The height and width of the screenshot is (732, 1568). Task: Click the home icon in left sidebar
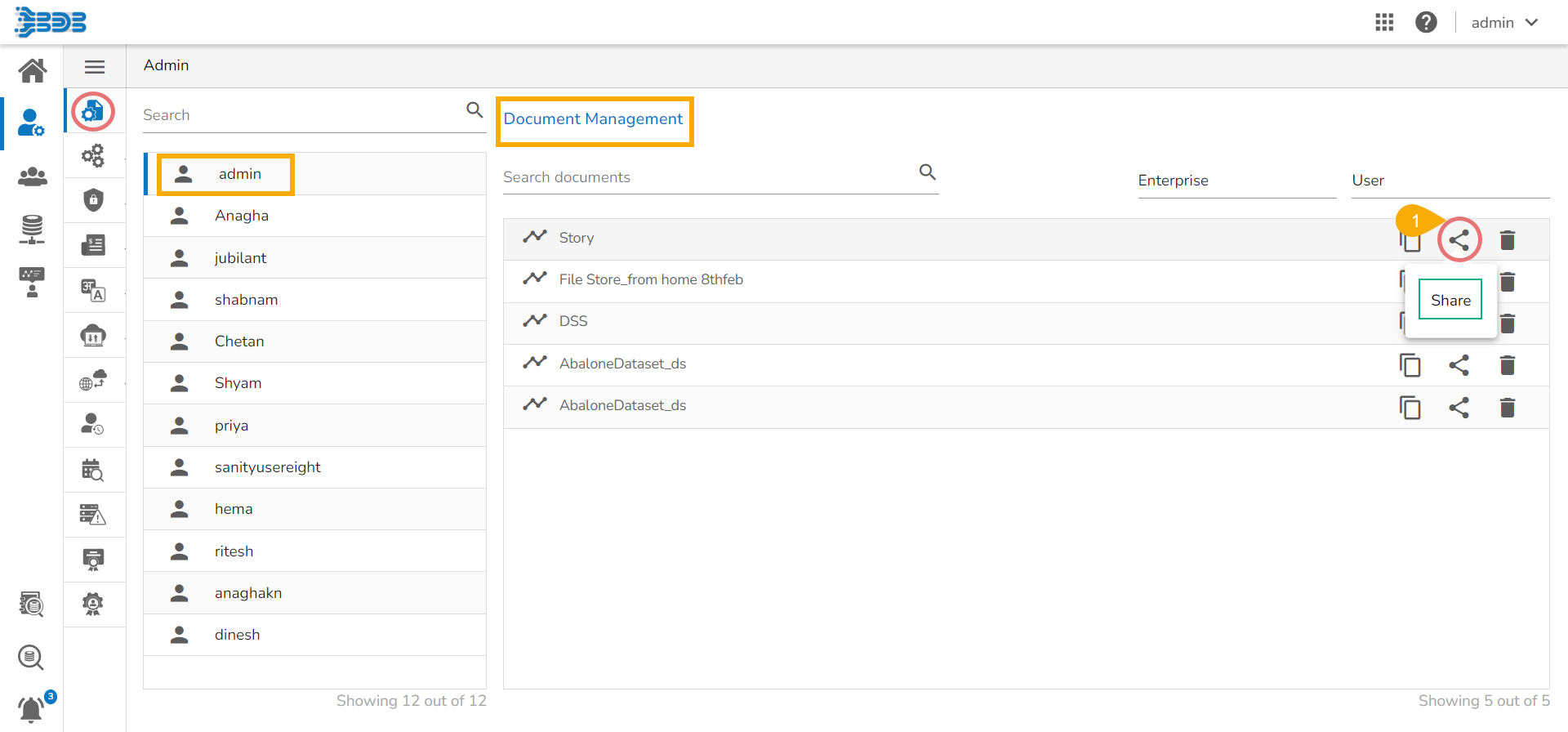tap(33, 71)
